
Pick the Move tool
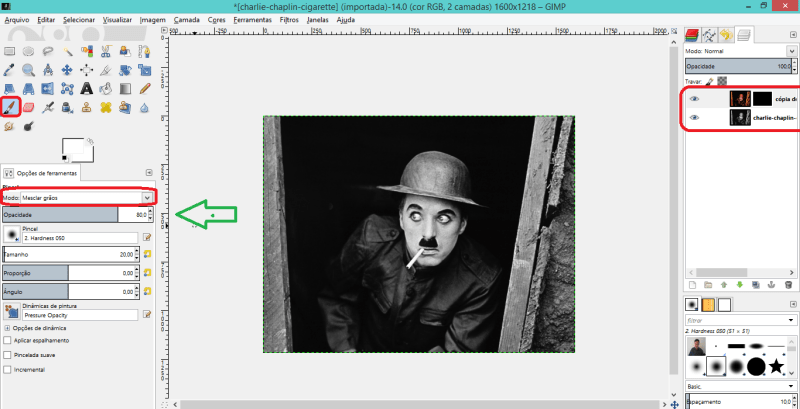(x=67, y=70)
